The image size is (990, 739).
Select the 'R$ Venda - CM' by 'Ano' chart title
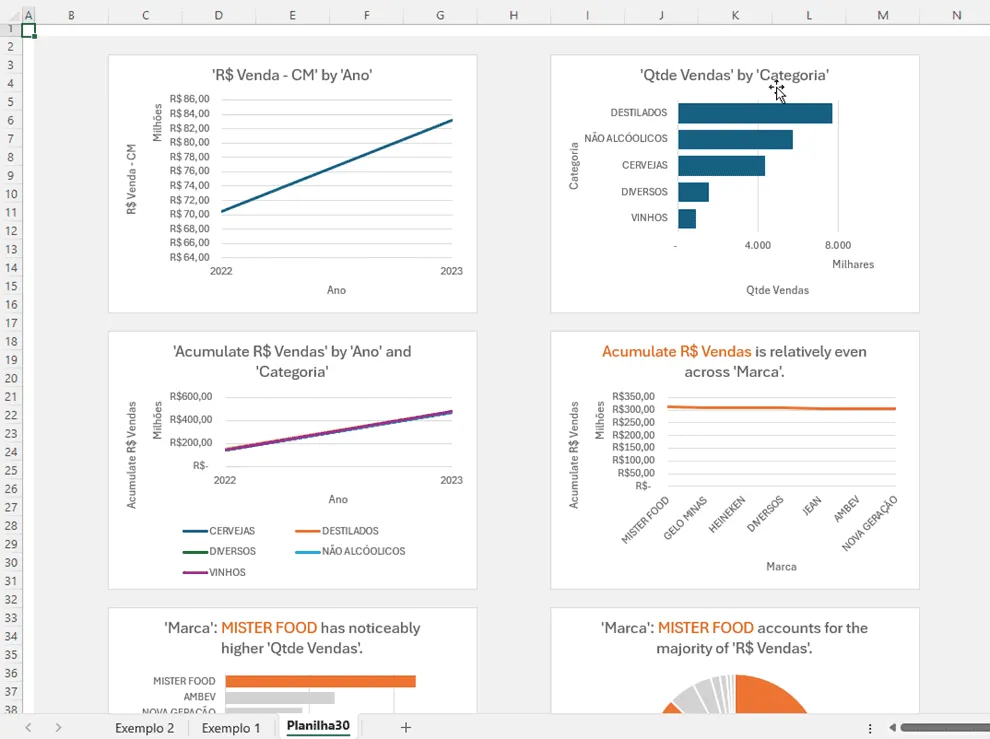(292, 75)
